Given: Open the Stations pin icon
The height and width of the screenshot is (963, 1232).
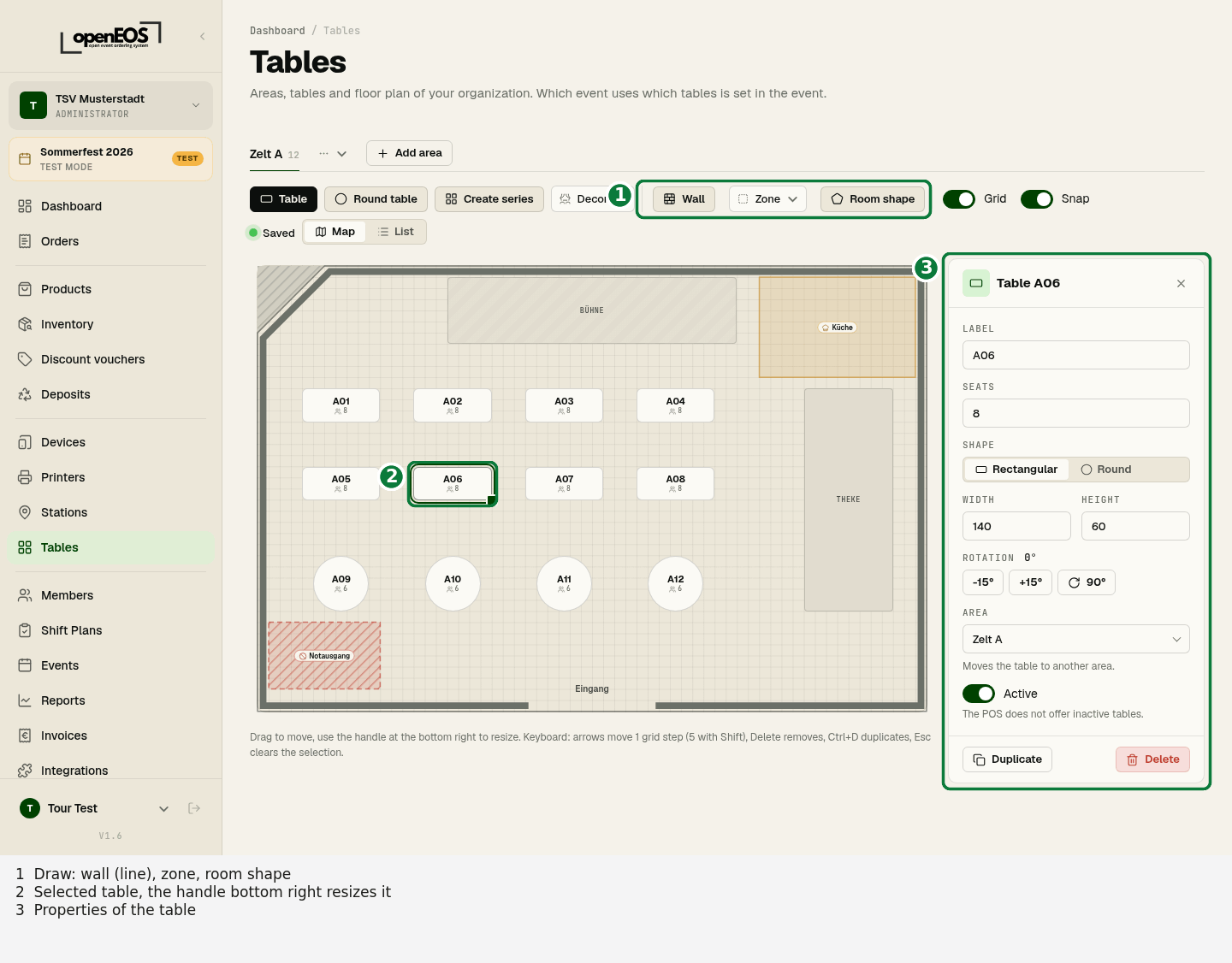Looking at the screenshot, I should (25, 512).
